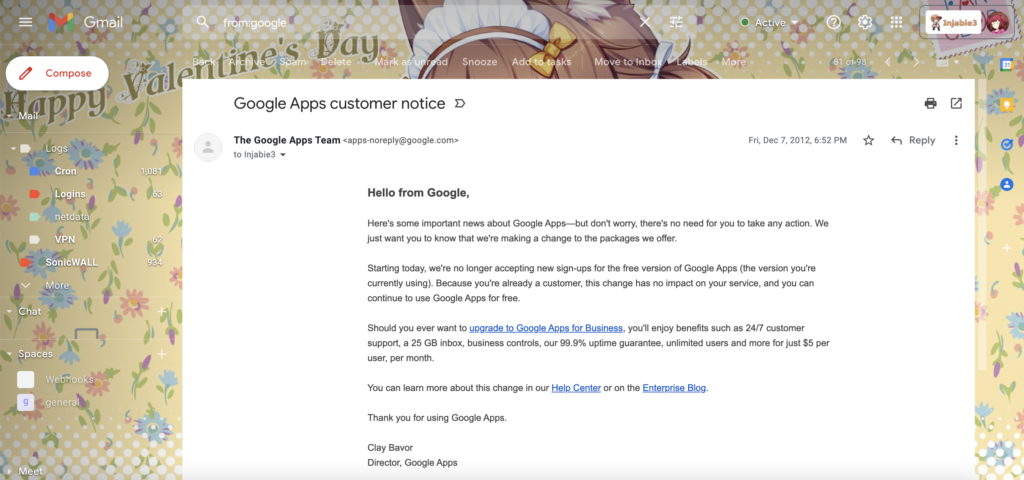Open message more options menu
Screen dimensions: 1024x480
(956, 140)
